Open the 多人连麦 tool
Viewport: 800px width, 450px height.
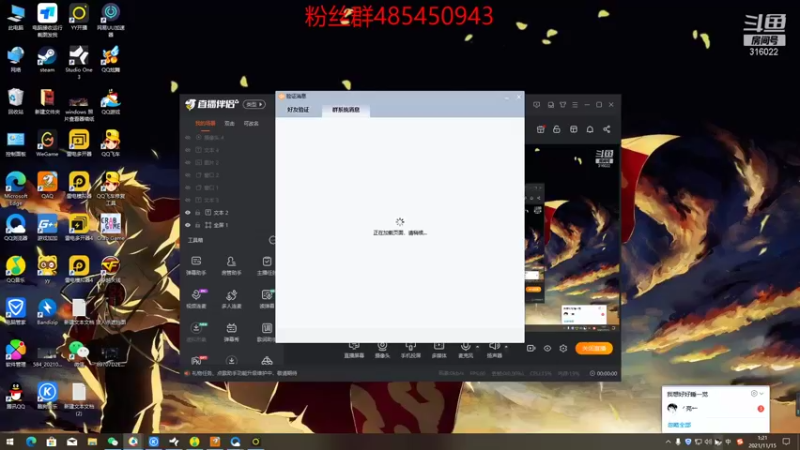coord(231,299)
